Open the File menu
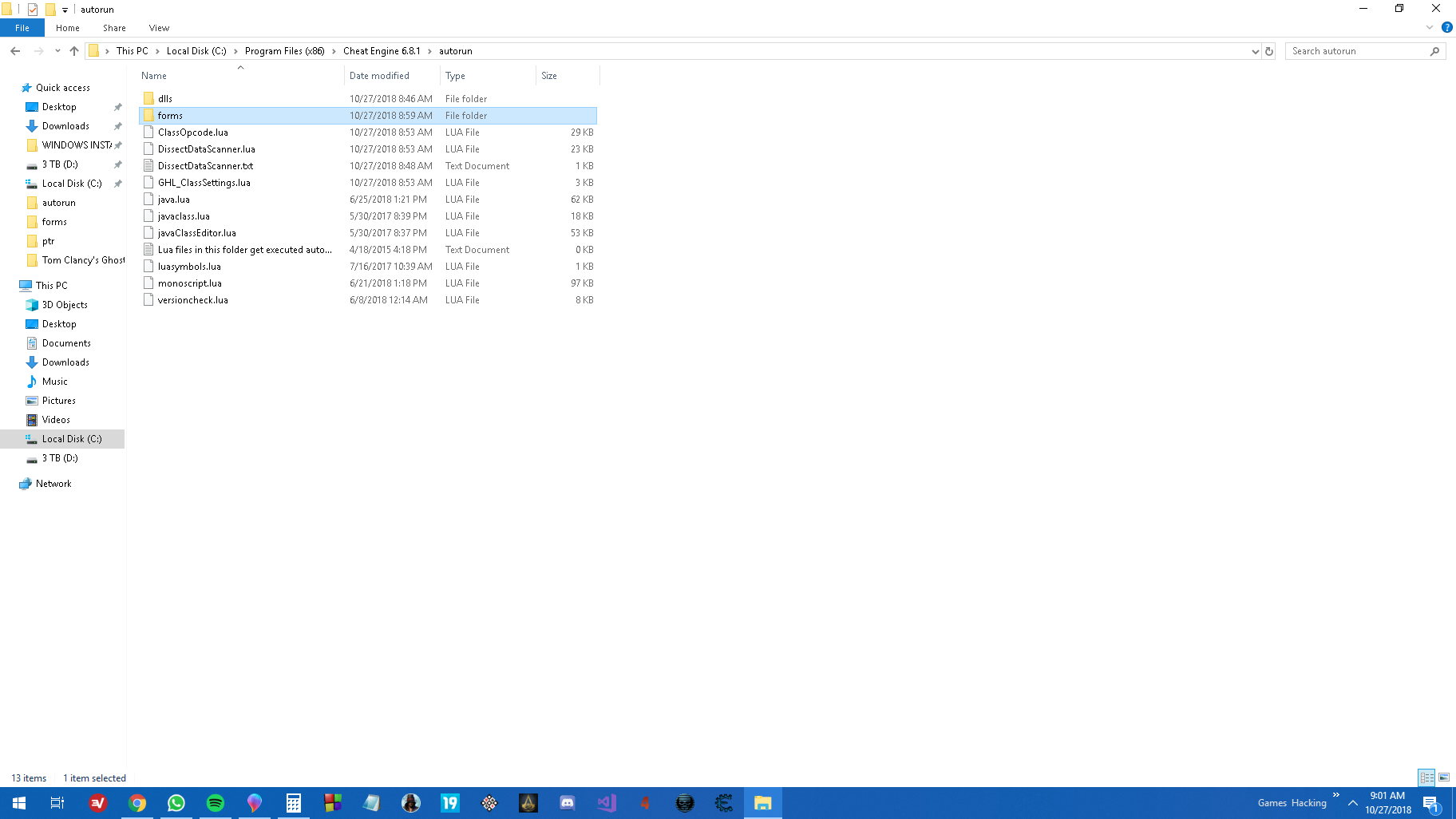The width and height of the screenshot is (1456, 819). click(x=22, y=28)
